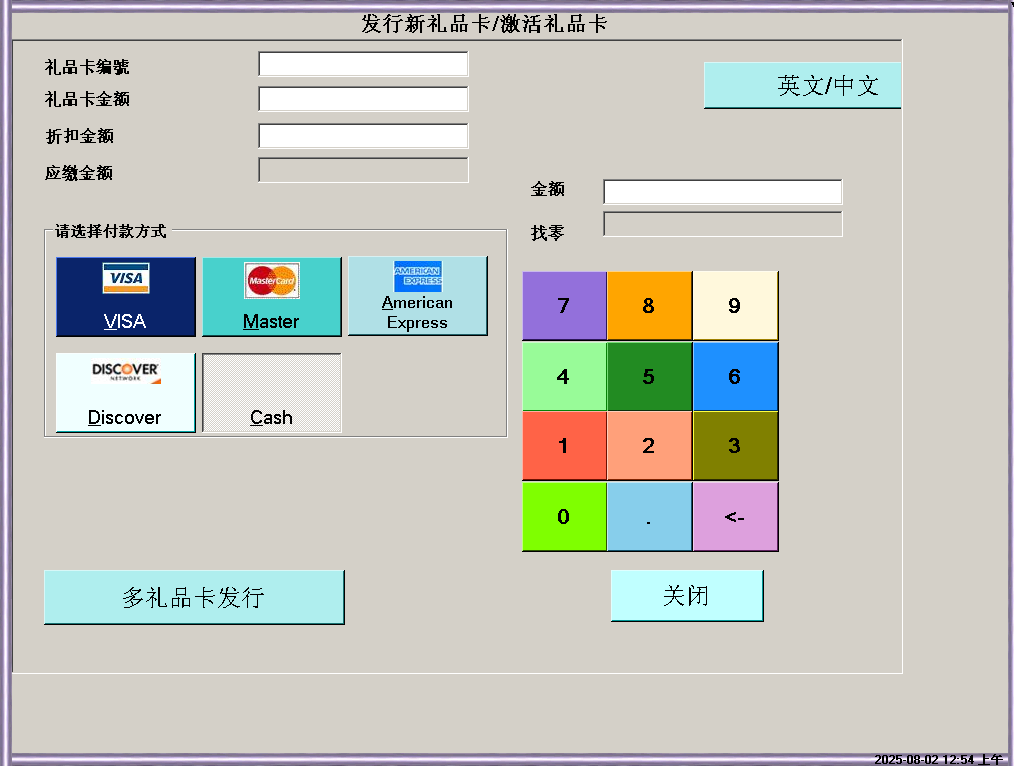Choose Cash payment method

pos(271,393)
